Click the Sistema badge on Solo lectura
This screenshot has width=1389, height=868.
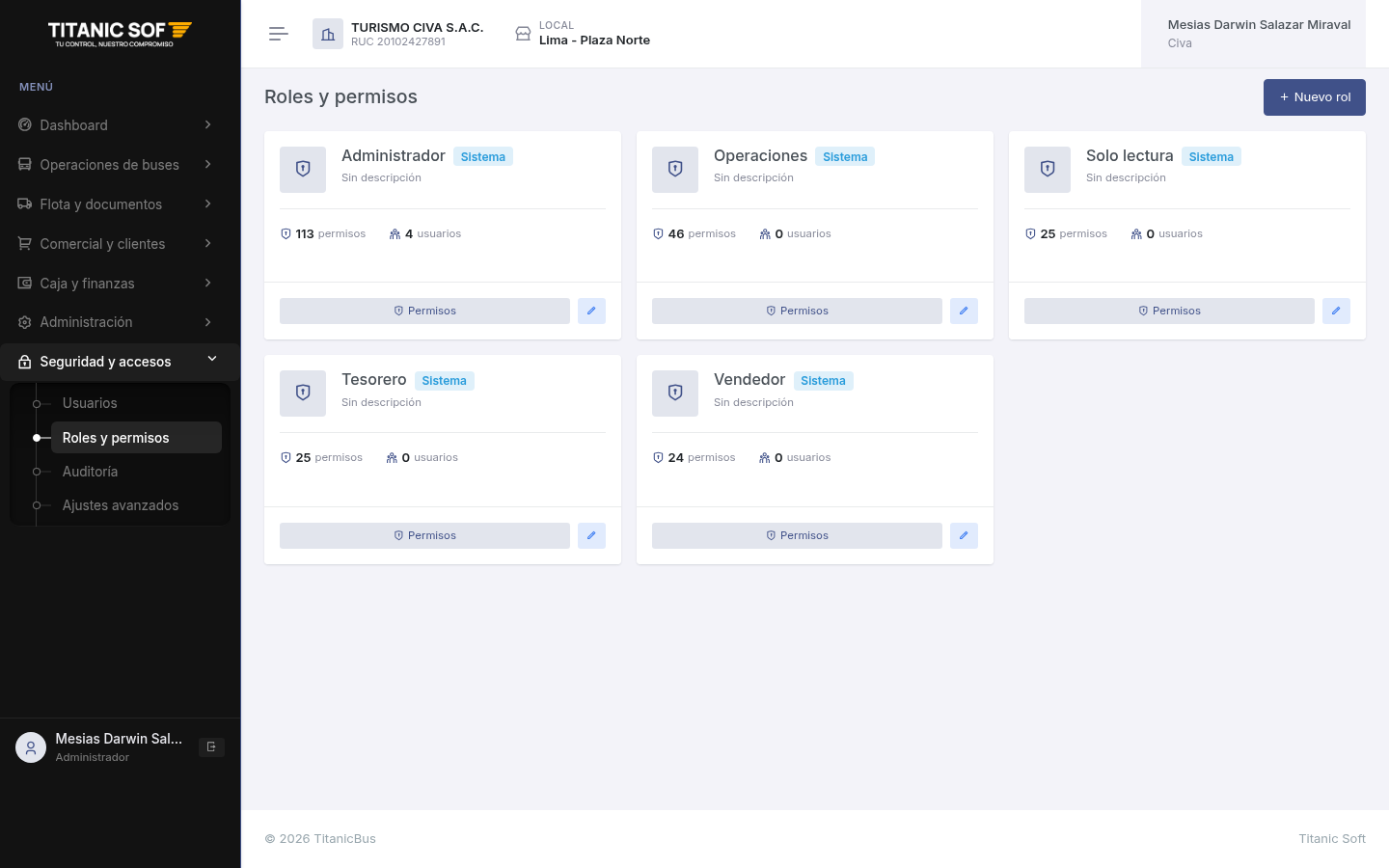1212,157
